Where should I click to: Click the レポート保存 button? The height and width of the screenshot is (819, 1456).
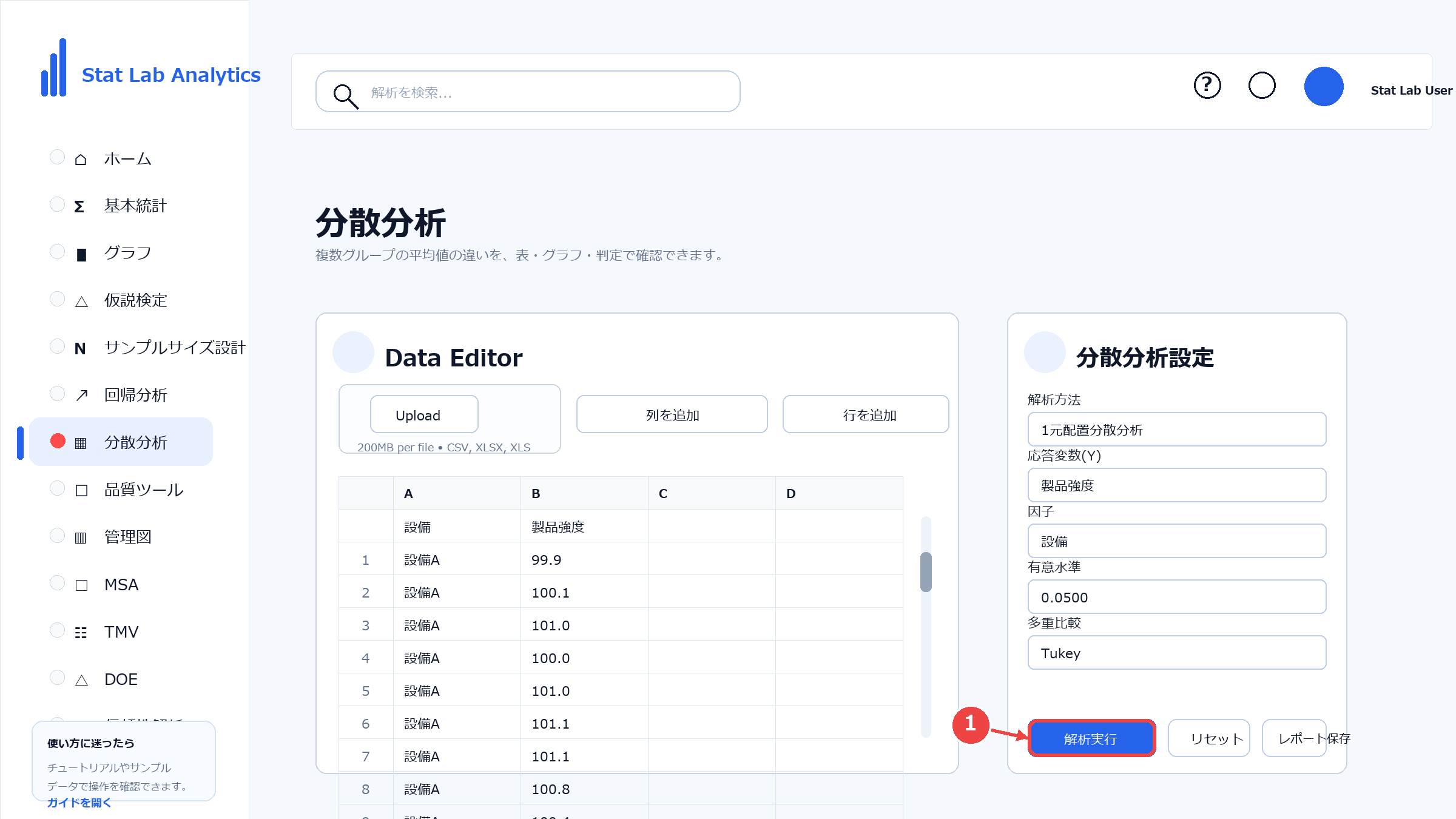1294,738
